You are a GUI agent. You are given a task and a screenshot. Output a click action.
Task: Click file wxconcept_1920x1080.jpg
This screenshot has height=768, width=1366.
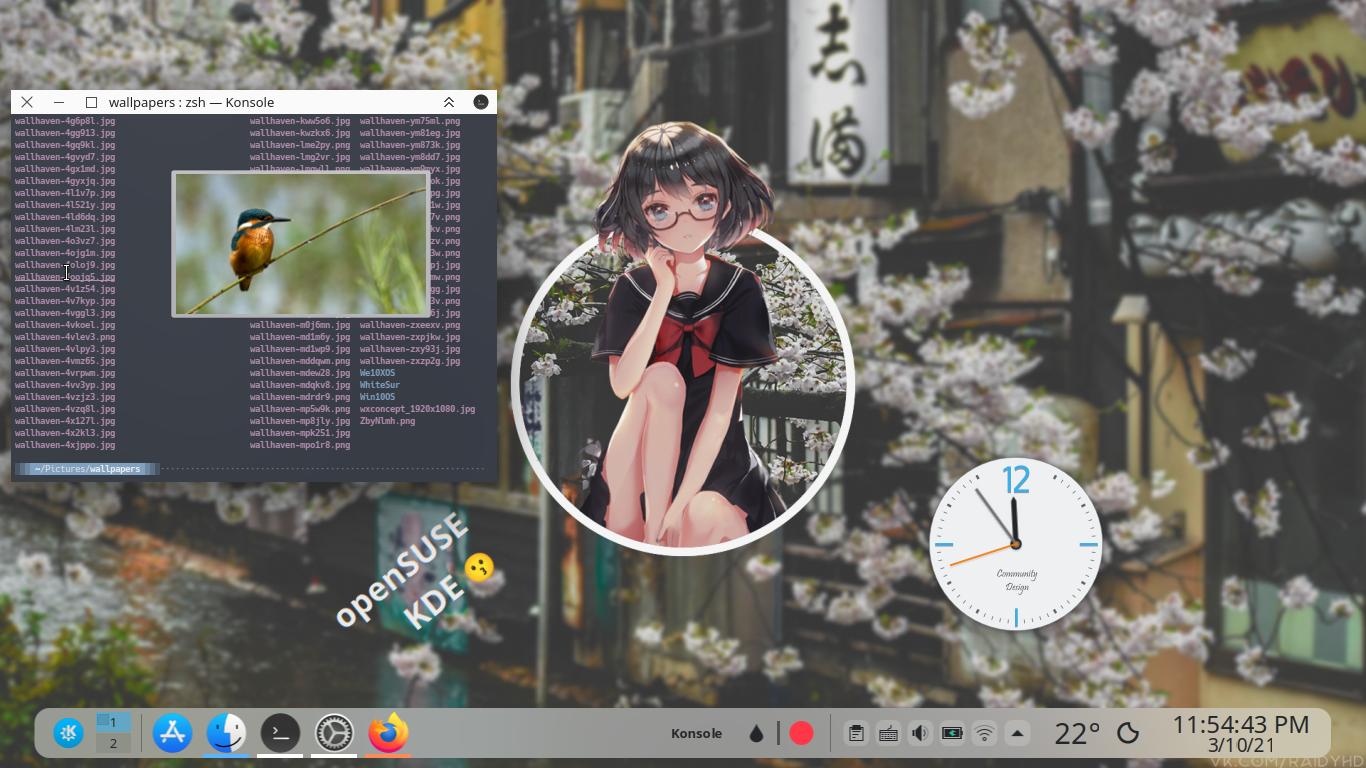pyautogui.click(x=418, y=409)
